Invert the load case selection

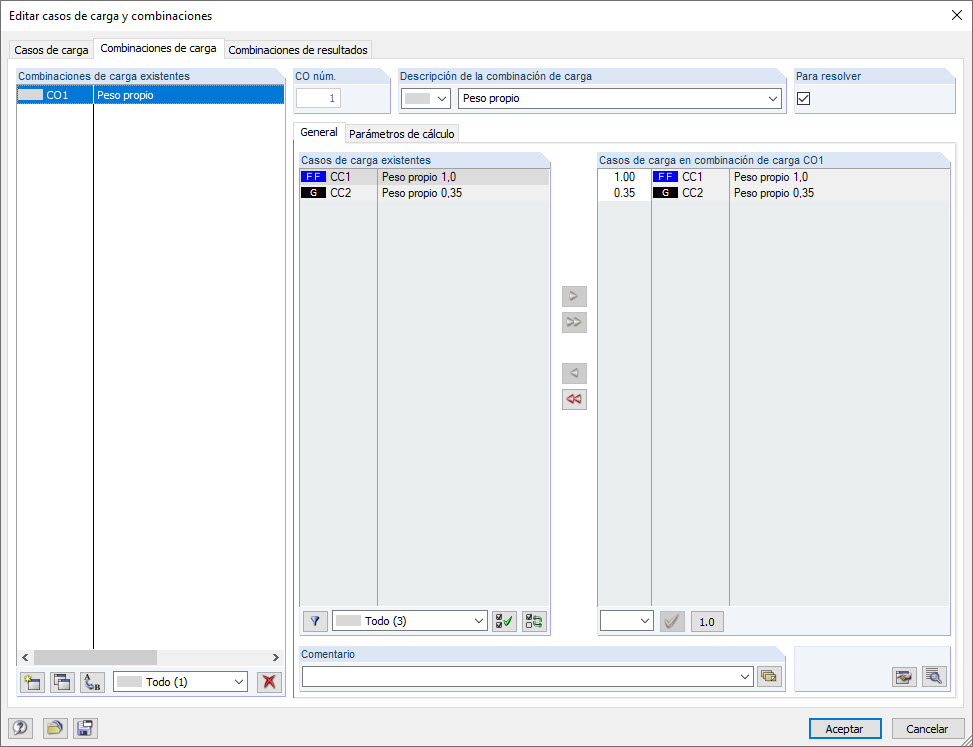pyautogui.click(x=533, y=621)
